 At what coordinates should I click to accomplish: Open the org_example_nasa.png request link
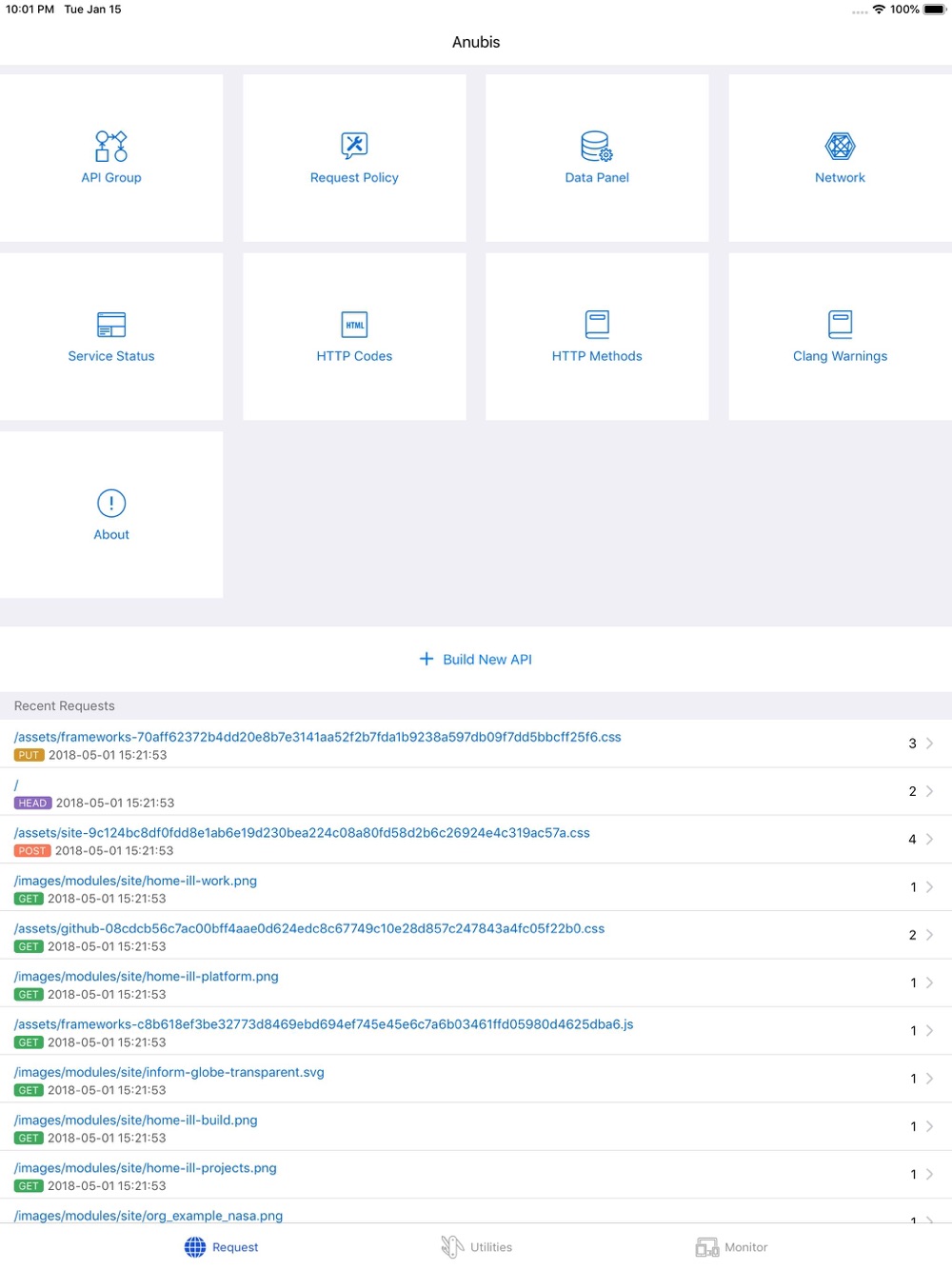click(149, 1216)
